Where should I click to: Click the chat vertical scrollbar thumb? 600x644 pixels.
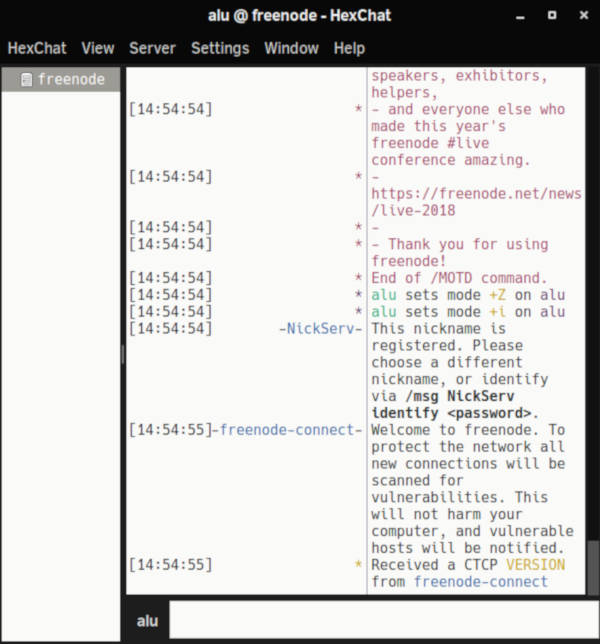pos(593,568)
